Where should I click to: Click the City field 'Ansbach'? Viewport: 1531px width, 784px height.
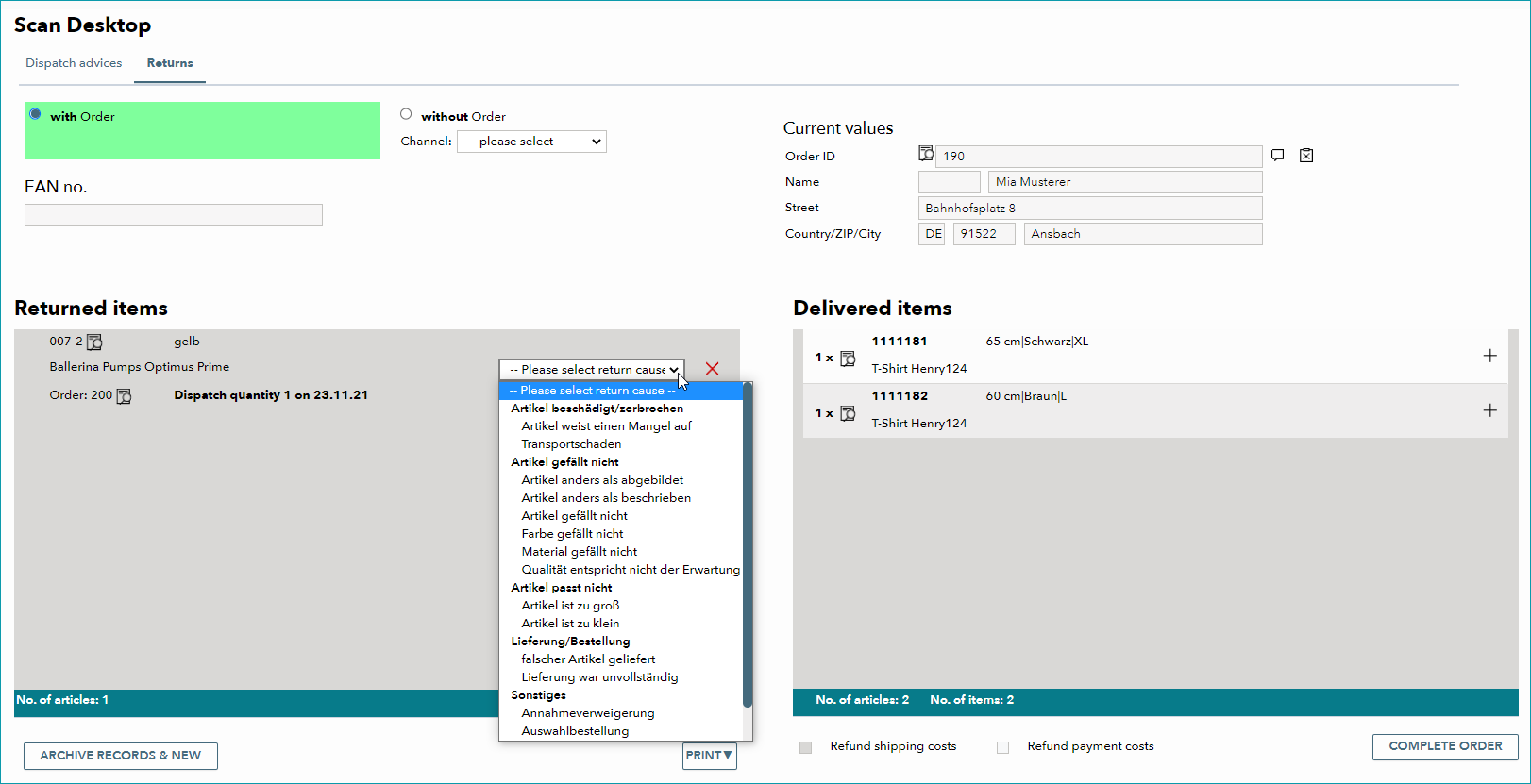pos(1143,234)
